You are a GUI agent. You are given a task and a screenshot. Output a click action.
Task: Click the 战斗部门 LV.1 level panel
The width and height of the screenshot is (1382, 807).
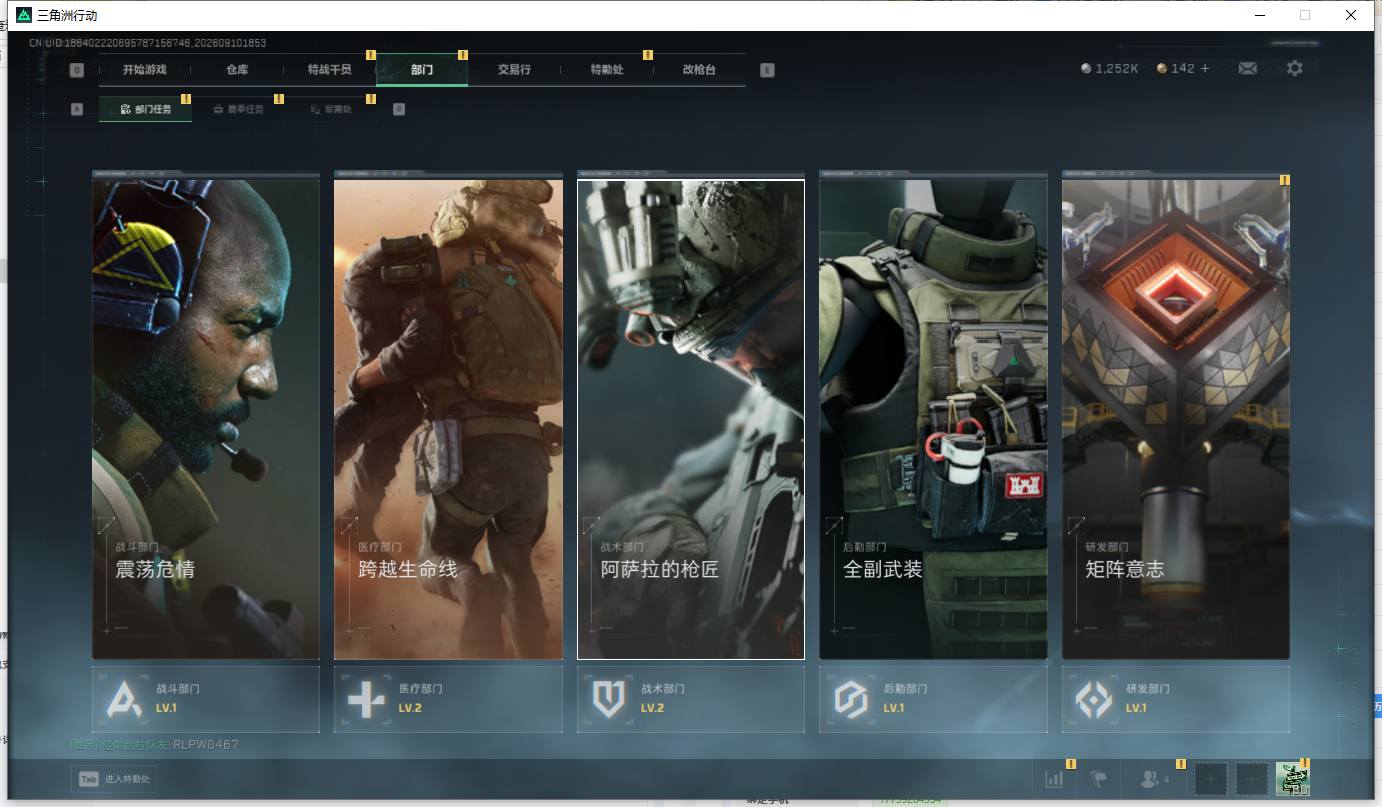(x=206, y=699)
